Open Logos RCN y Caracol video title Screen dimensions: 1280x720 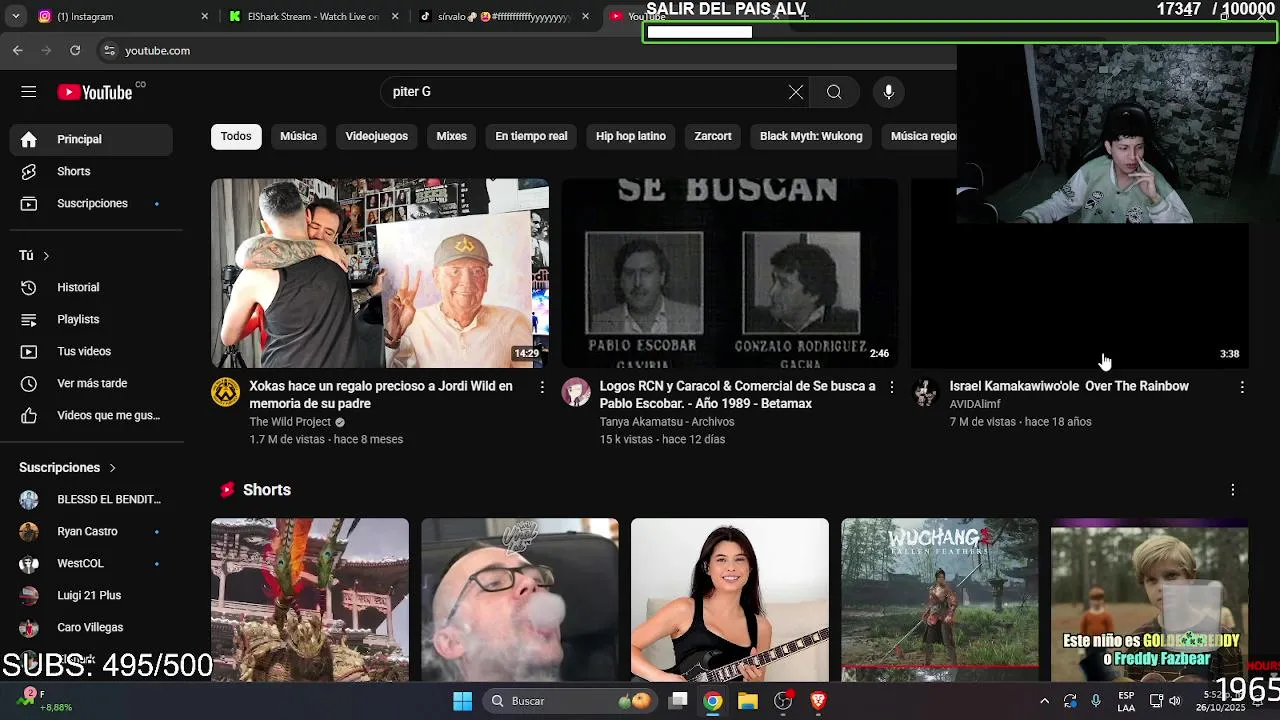[x=737, y=395]
